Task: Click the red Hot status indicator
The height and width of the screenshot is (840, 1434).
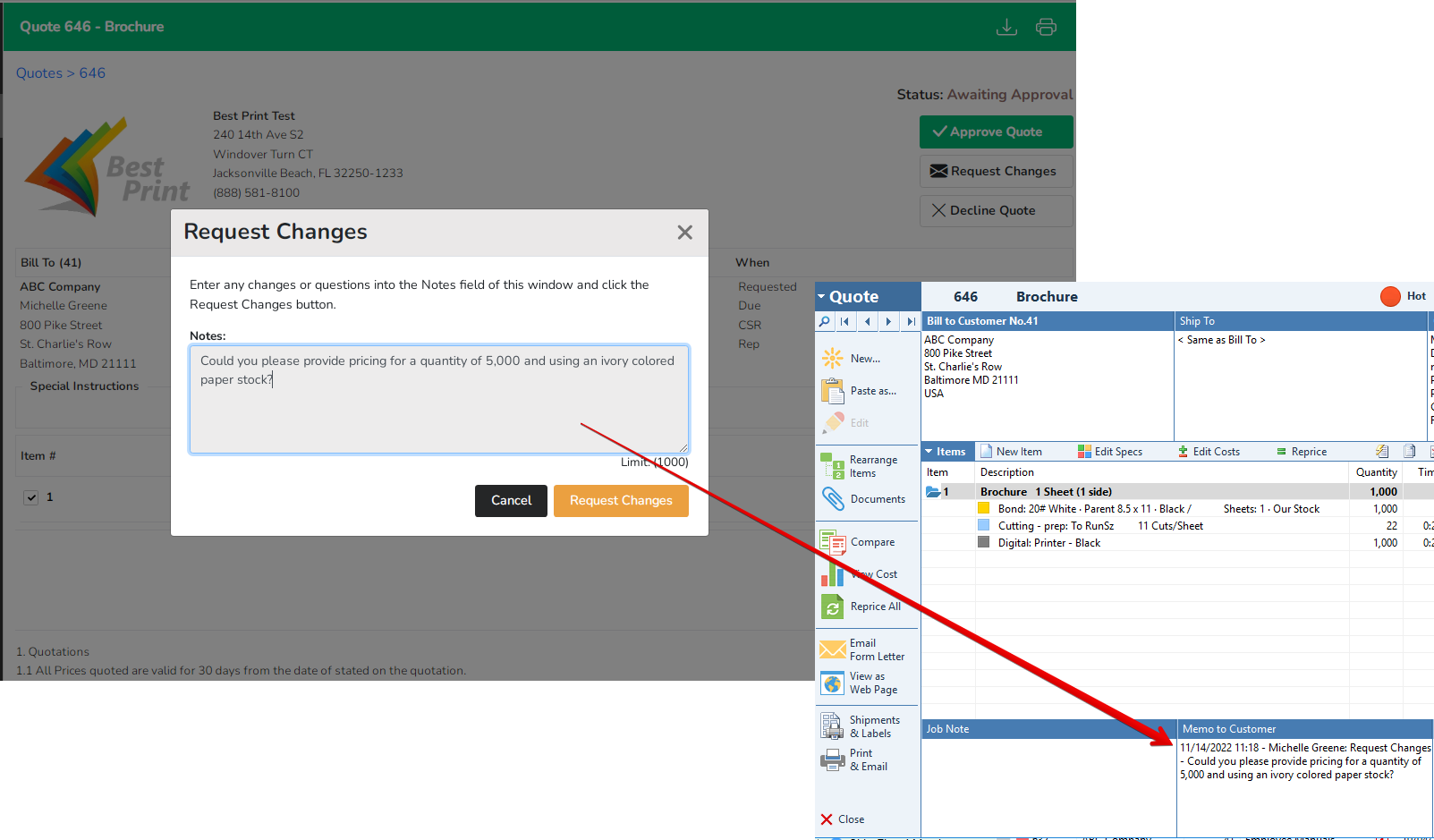Action: coord(1390,296)
